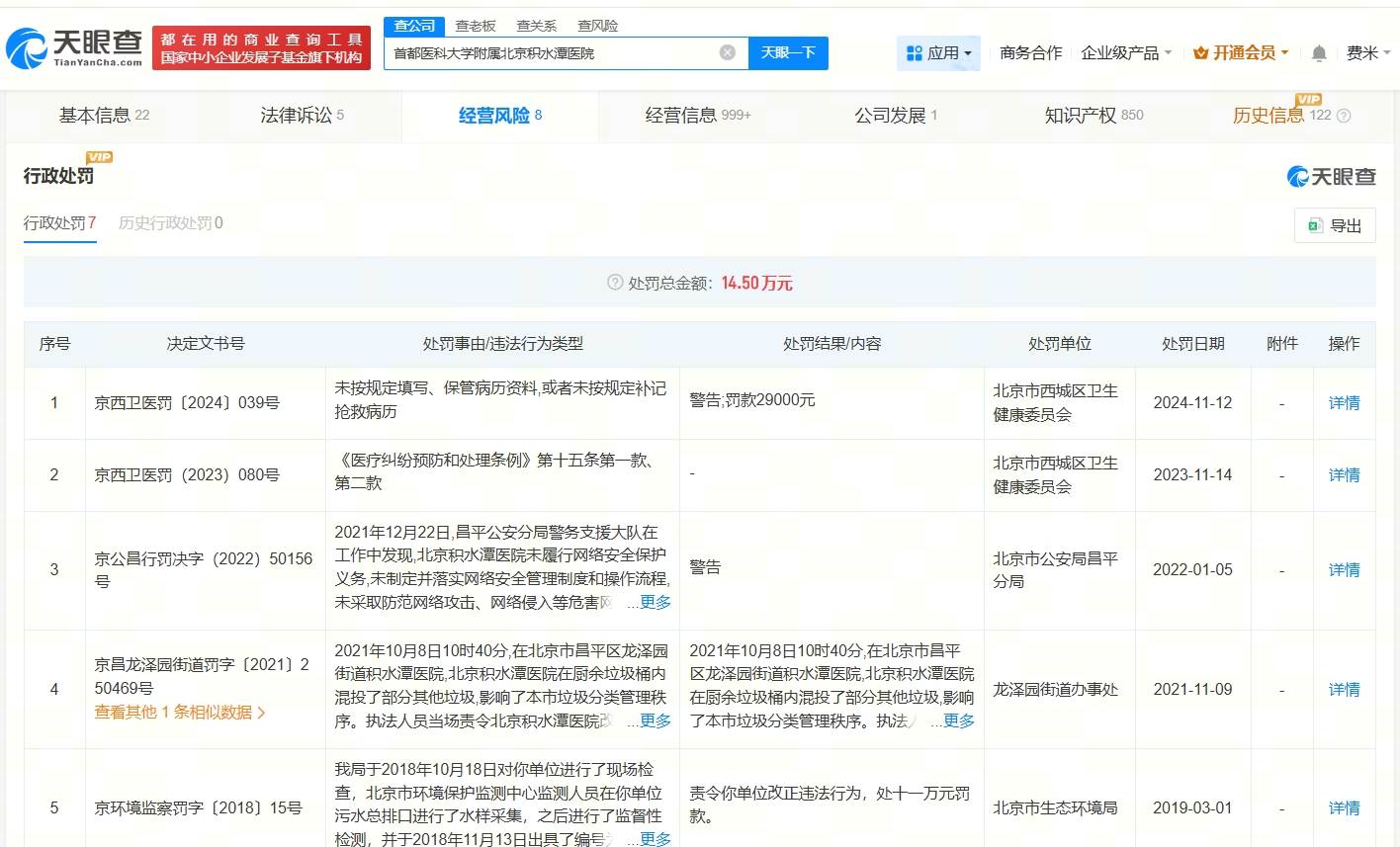Clear the search box text
The image size is (1400, 847).
[x=728, y=52]
